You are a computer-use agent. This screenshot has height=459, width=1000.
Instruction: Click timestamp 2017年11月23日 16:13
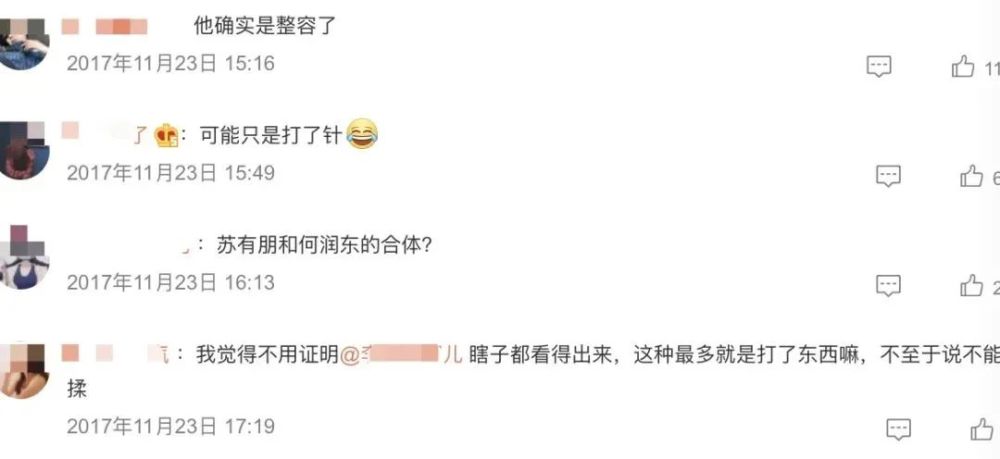pos(171,282)
